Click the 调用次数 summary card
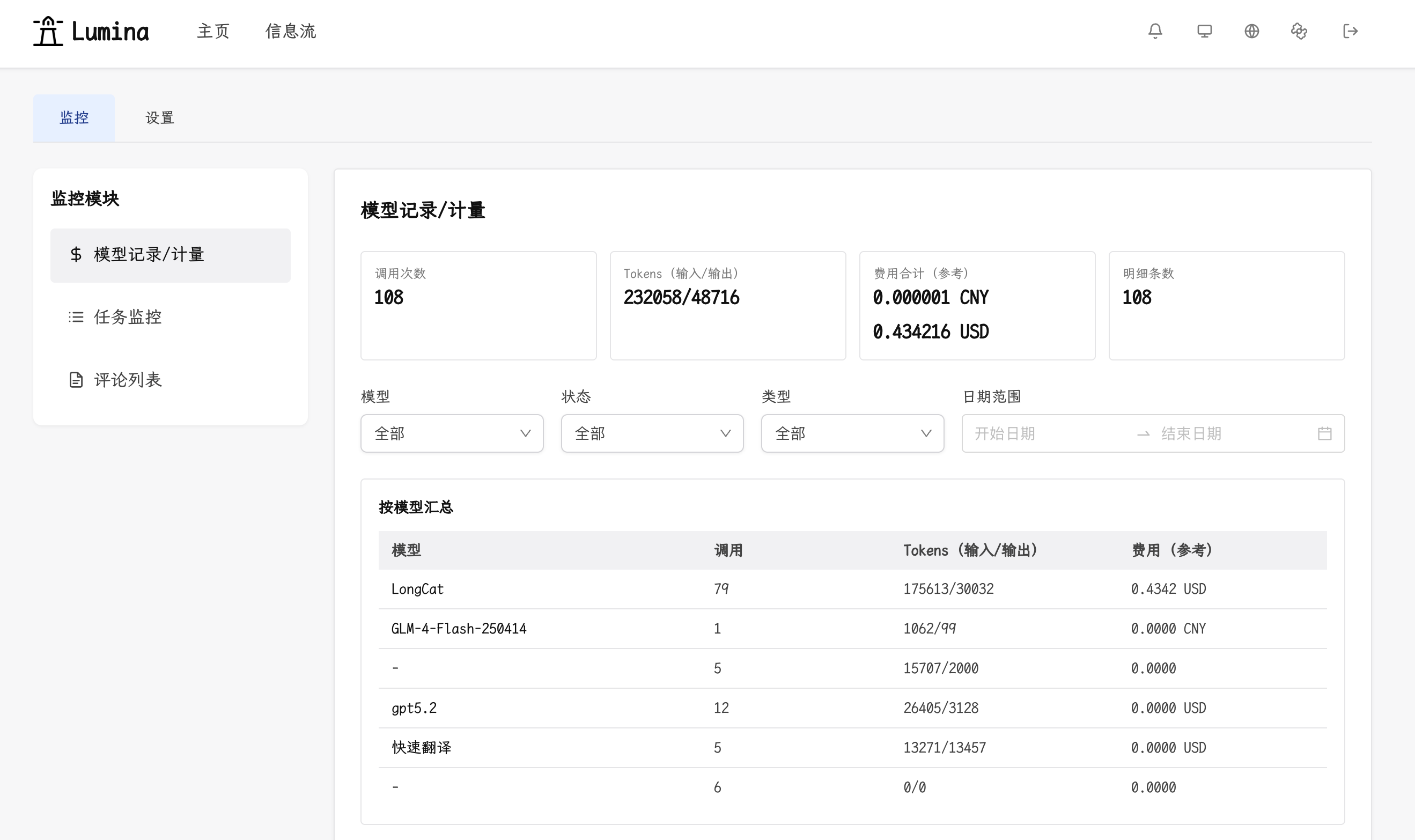 click(x=479, y=306)
